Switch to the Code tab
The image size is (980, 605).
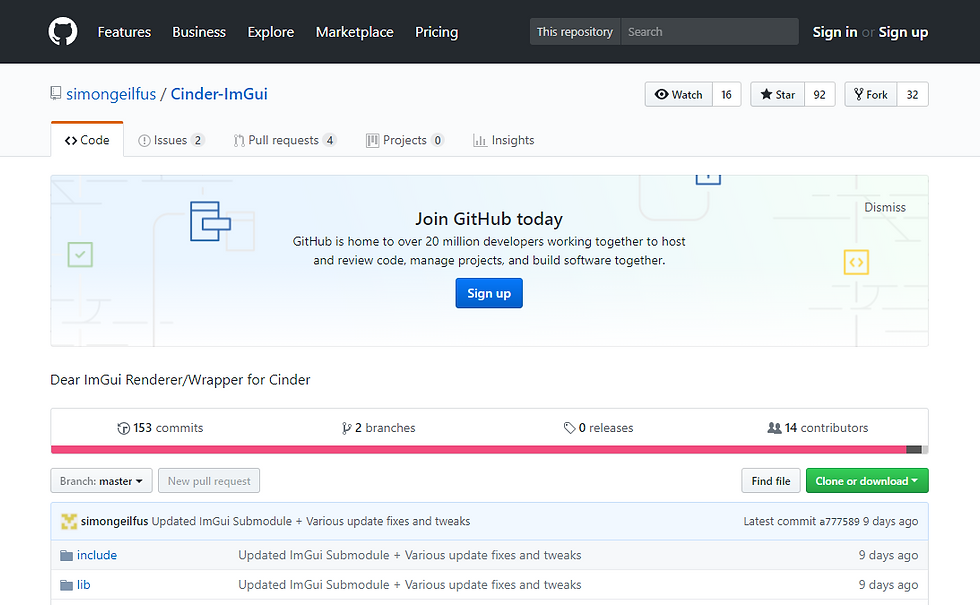pos(87,140)
